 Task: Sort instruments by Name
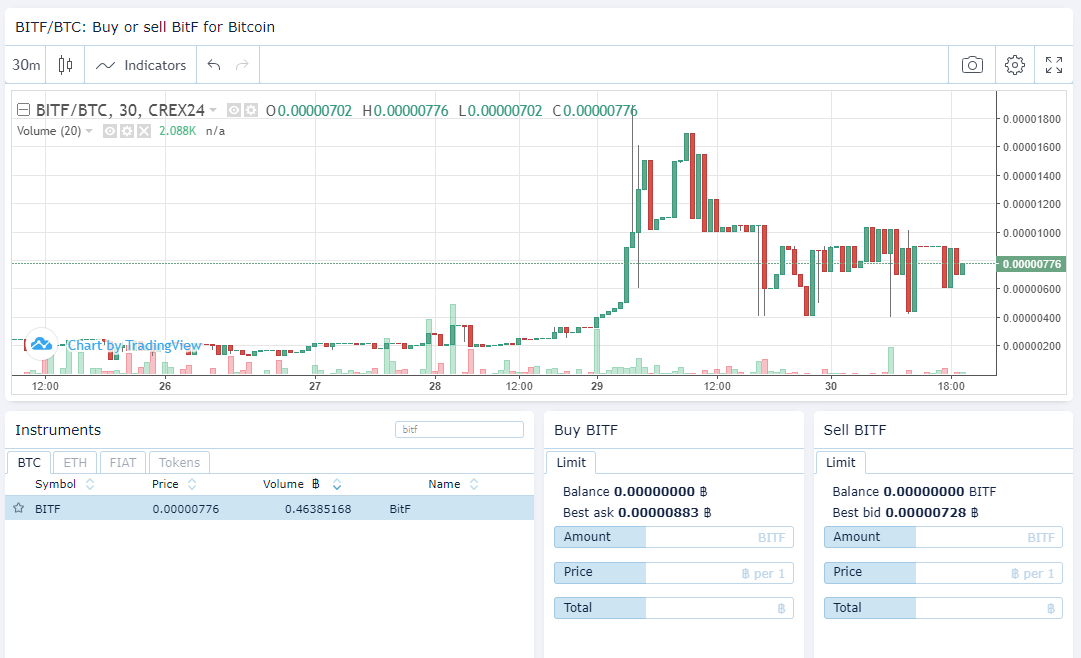pyautogui.click(x=453, y=484)
